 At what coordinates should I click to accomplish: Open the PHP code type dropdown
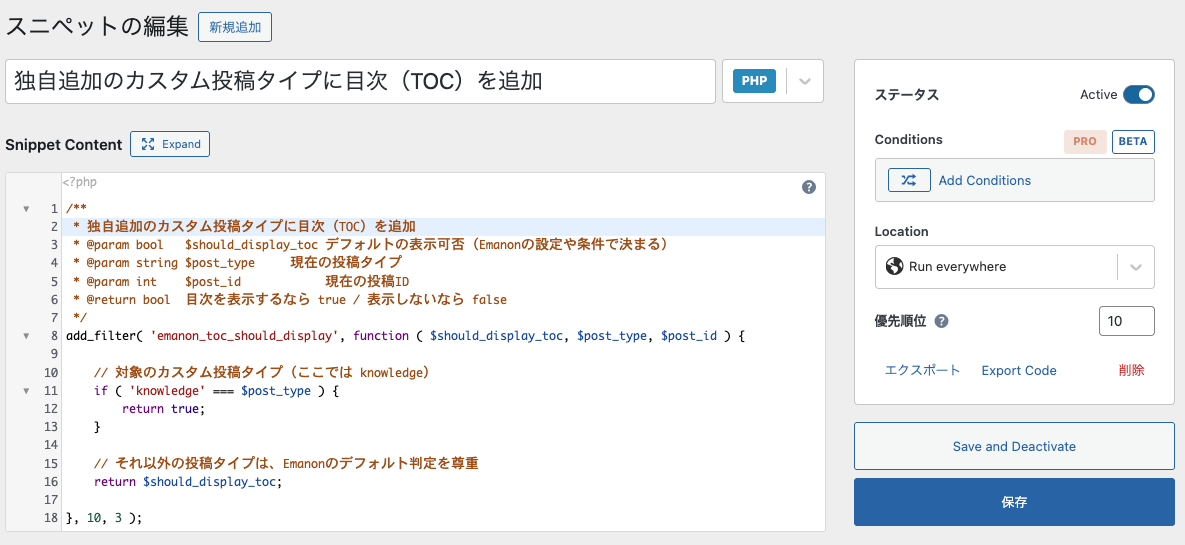pyautogui.click(x=805, y=81)
